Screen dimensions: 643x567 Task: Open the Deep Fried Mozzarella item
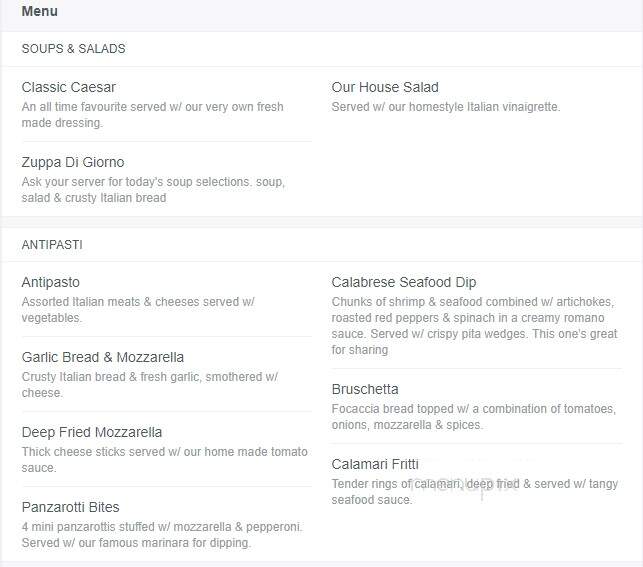[x=92, y=433]
